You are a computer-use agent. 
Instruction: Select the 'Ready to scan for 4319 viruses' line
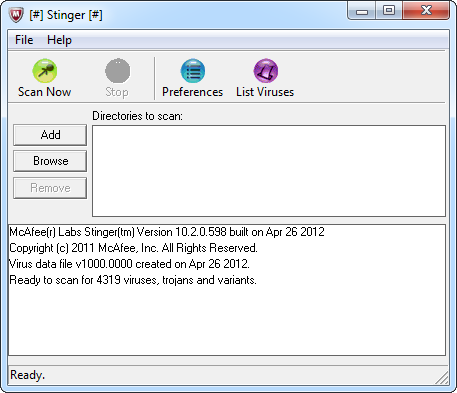(x=133, y=280)
